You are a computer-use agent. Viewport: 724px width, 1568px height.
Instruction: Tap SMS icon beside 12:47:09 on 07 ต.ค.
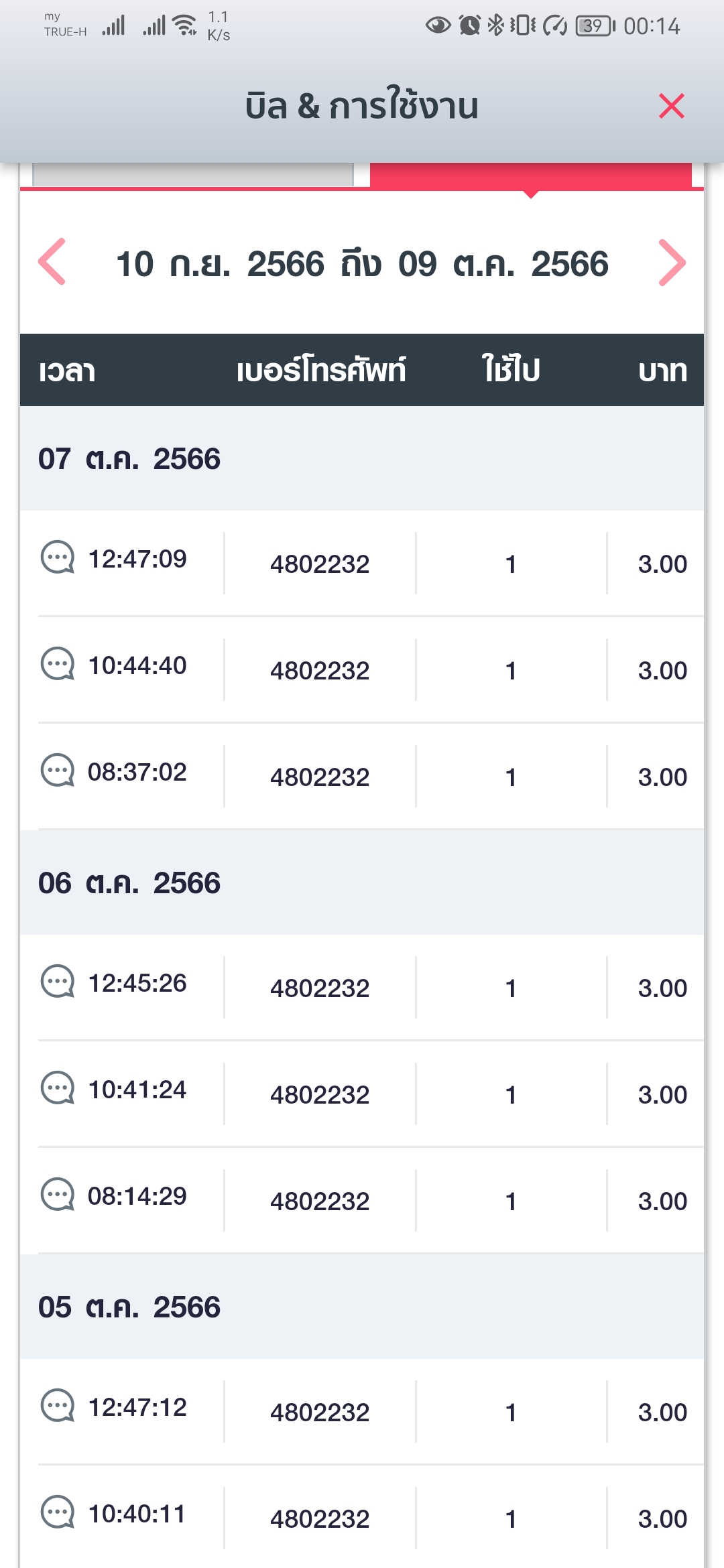pos(58,558)
